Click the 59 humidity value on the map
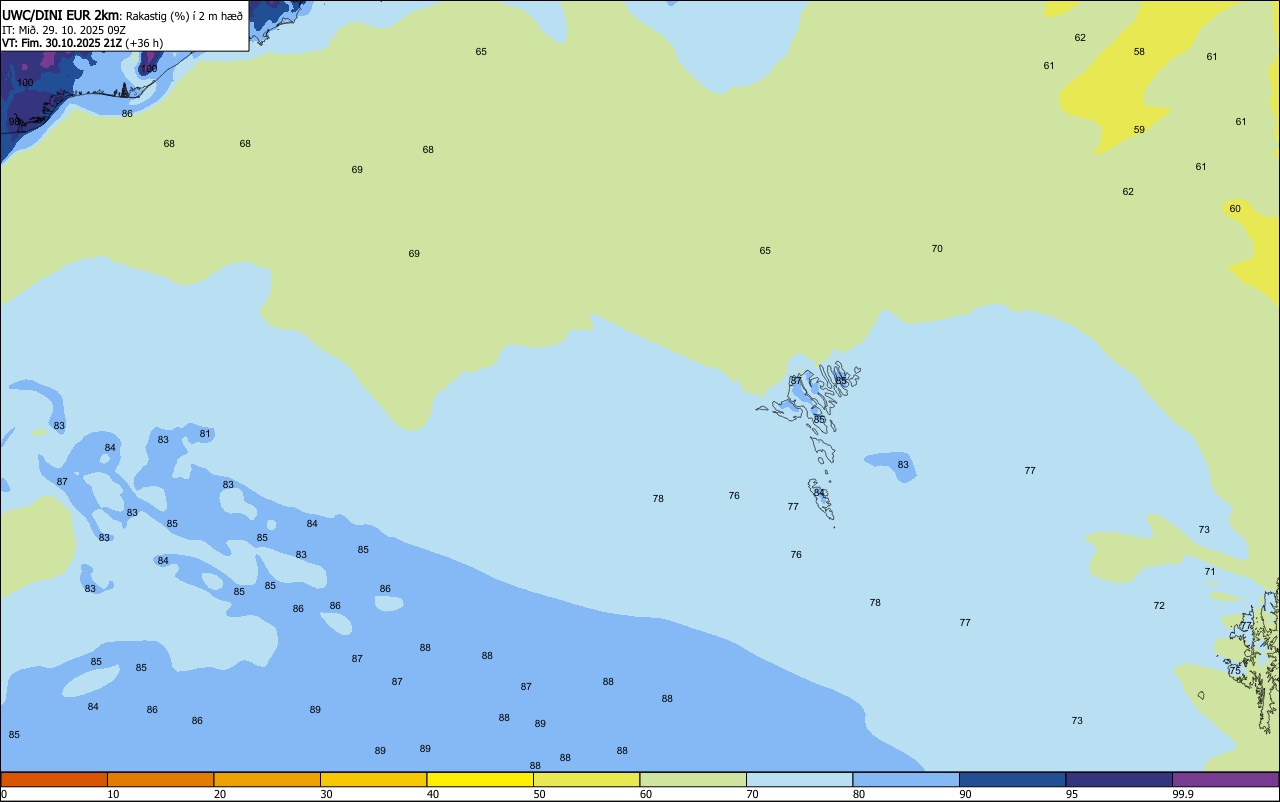The height and width of the screenshot is (802, 1280). click(1139, 130)
